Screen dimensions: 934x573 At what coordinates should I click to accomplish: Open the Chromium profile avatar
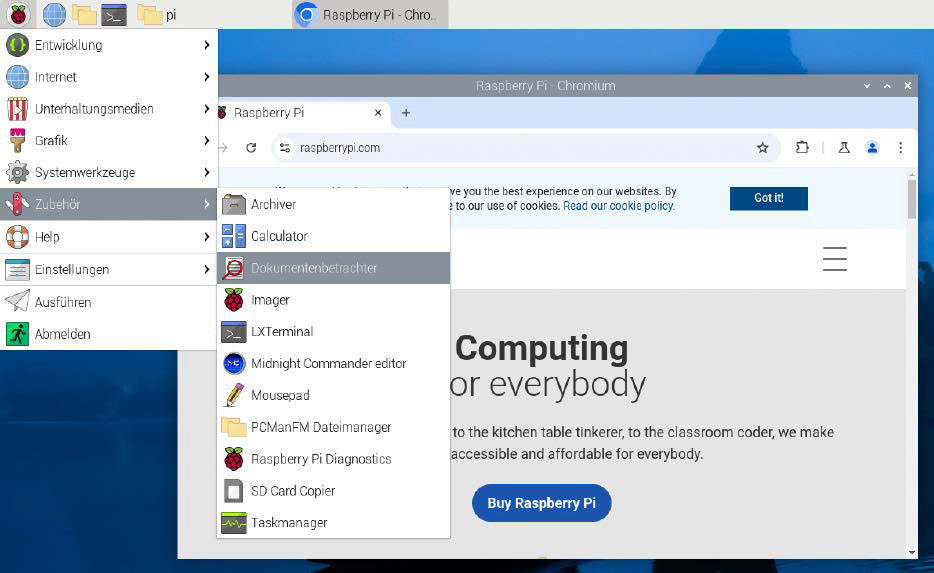point(872,148)
